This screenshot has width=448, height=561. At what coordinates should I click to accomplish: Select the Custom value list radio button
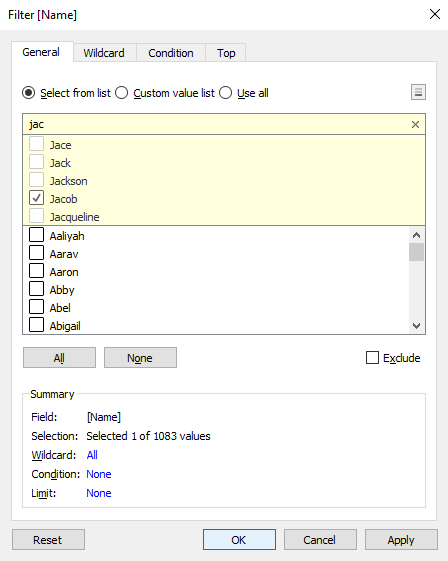point(122,93)
